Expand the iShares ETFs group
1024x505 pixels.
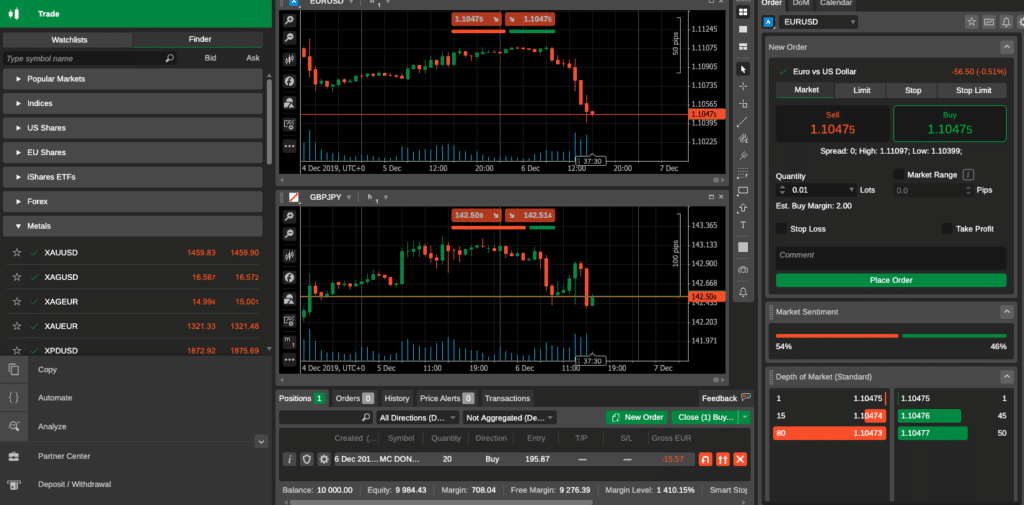(x=133, y=177)
